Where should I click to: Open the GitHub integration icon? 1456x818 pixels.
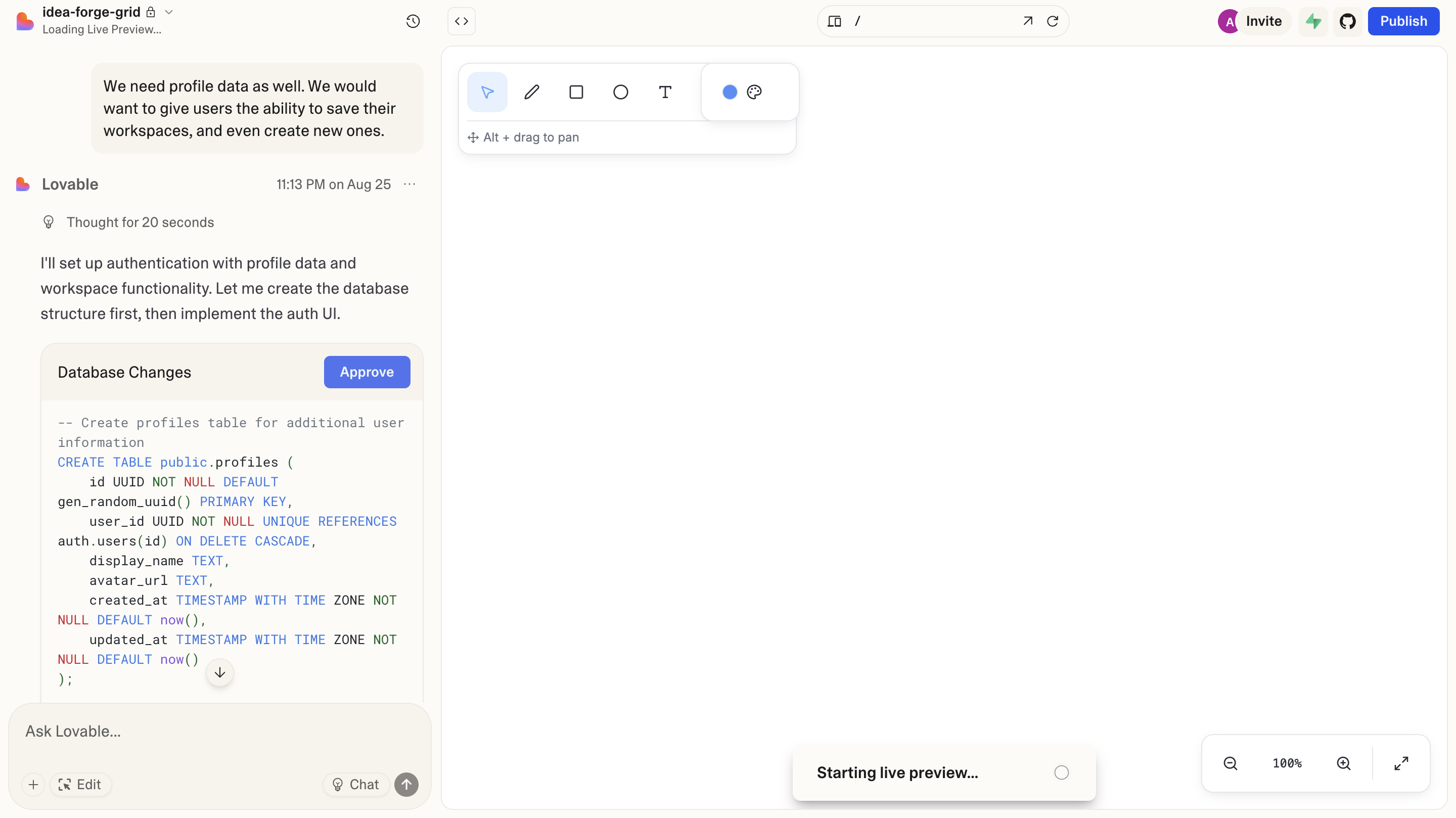(x=1347, y=21)
